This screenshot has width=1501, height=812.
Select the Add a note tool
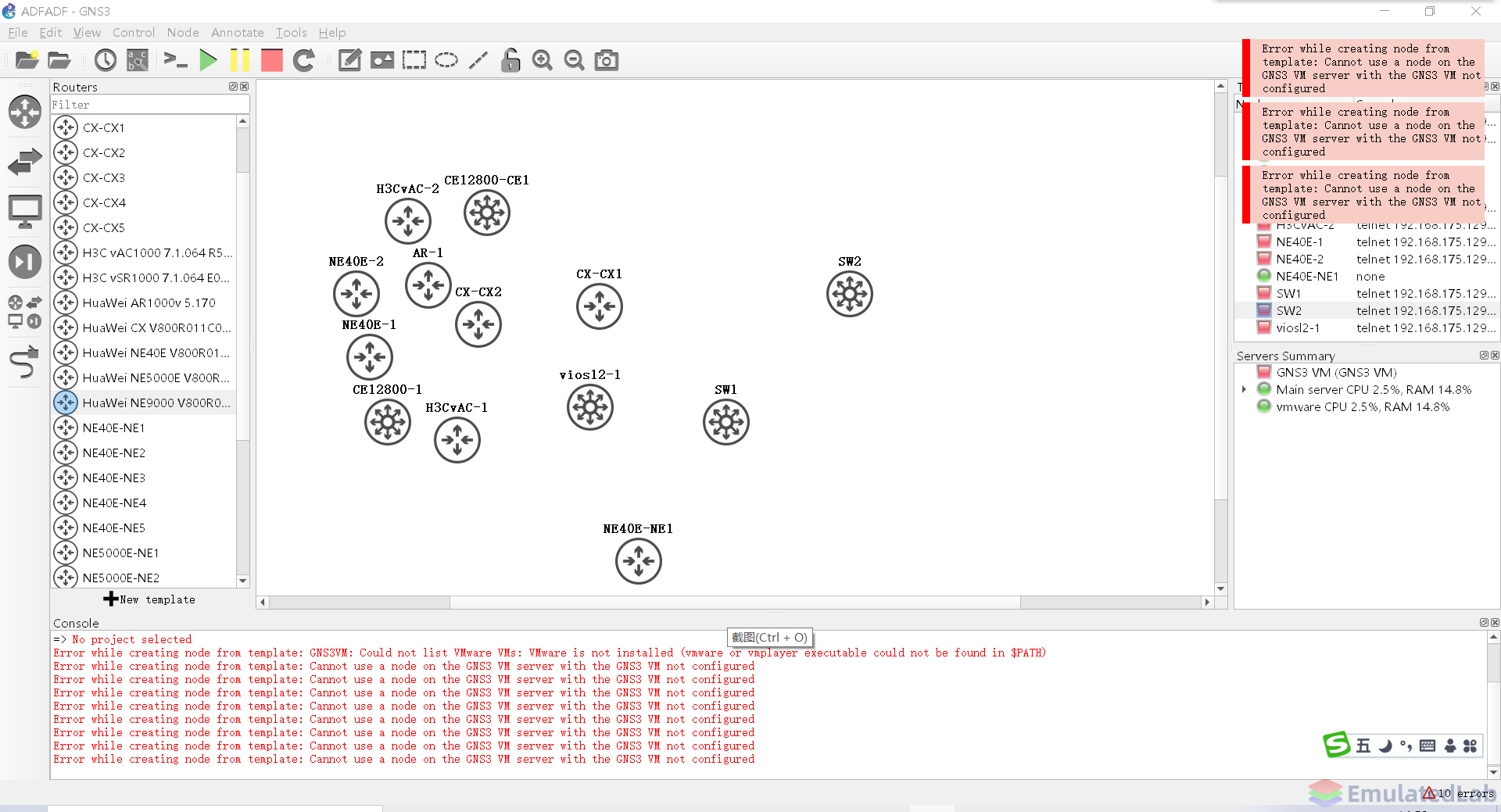tap(349, 60)
